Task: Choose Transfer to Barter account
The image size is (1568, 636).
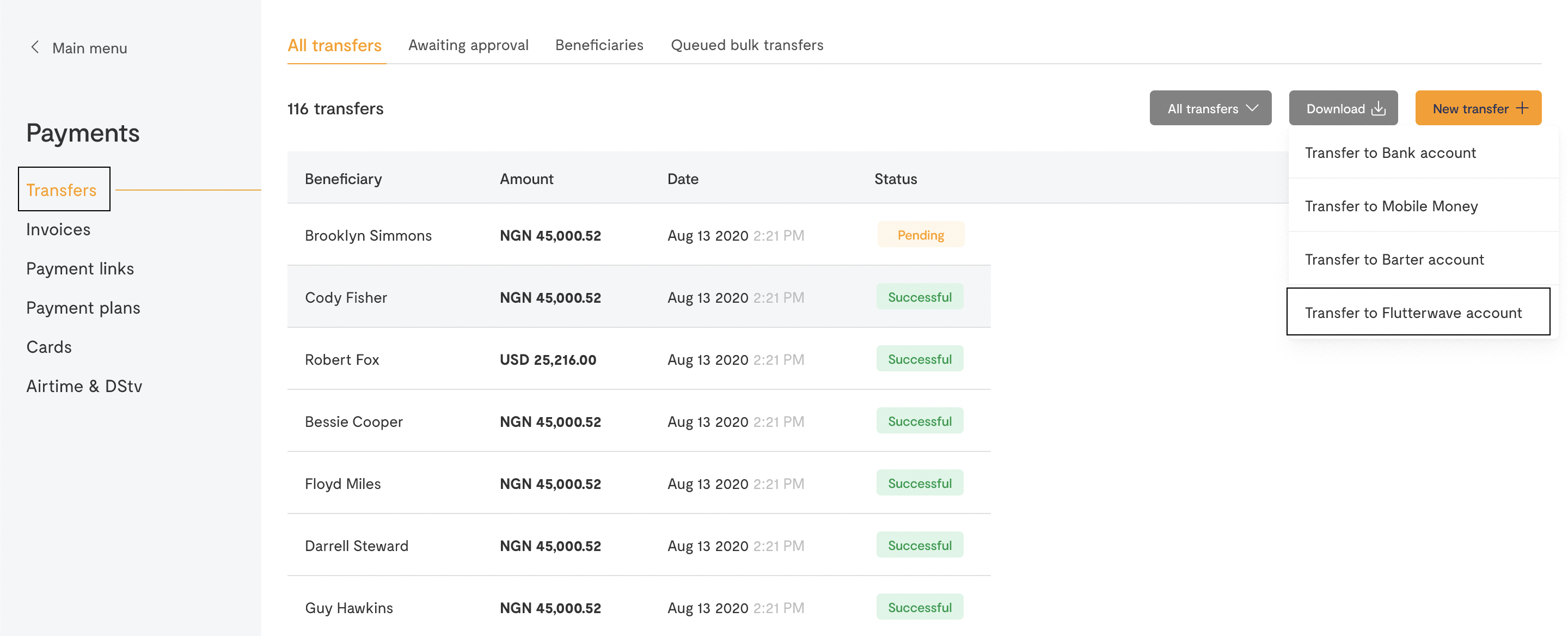Action: [x=1423, y=259]
